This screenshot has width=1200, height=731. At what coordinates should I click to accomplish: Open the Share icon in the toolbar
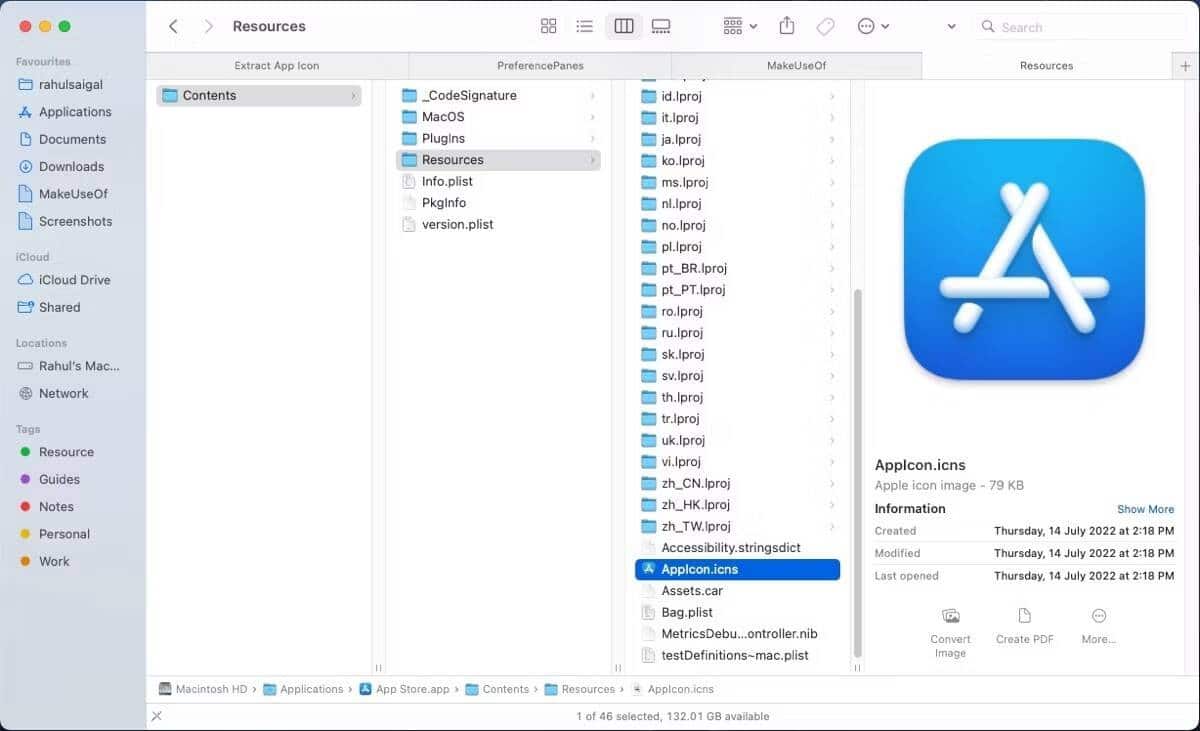pyautogui.click(x=786, y=26)
